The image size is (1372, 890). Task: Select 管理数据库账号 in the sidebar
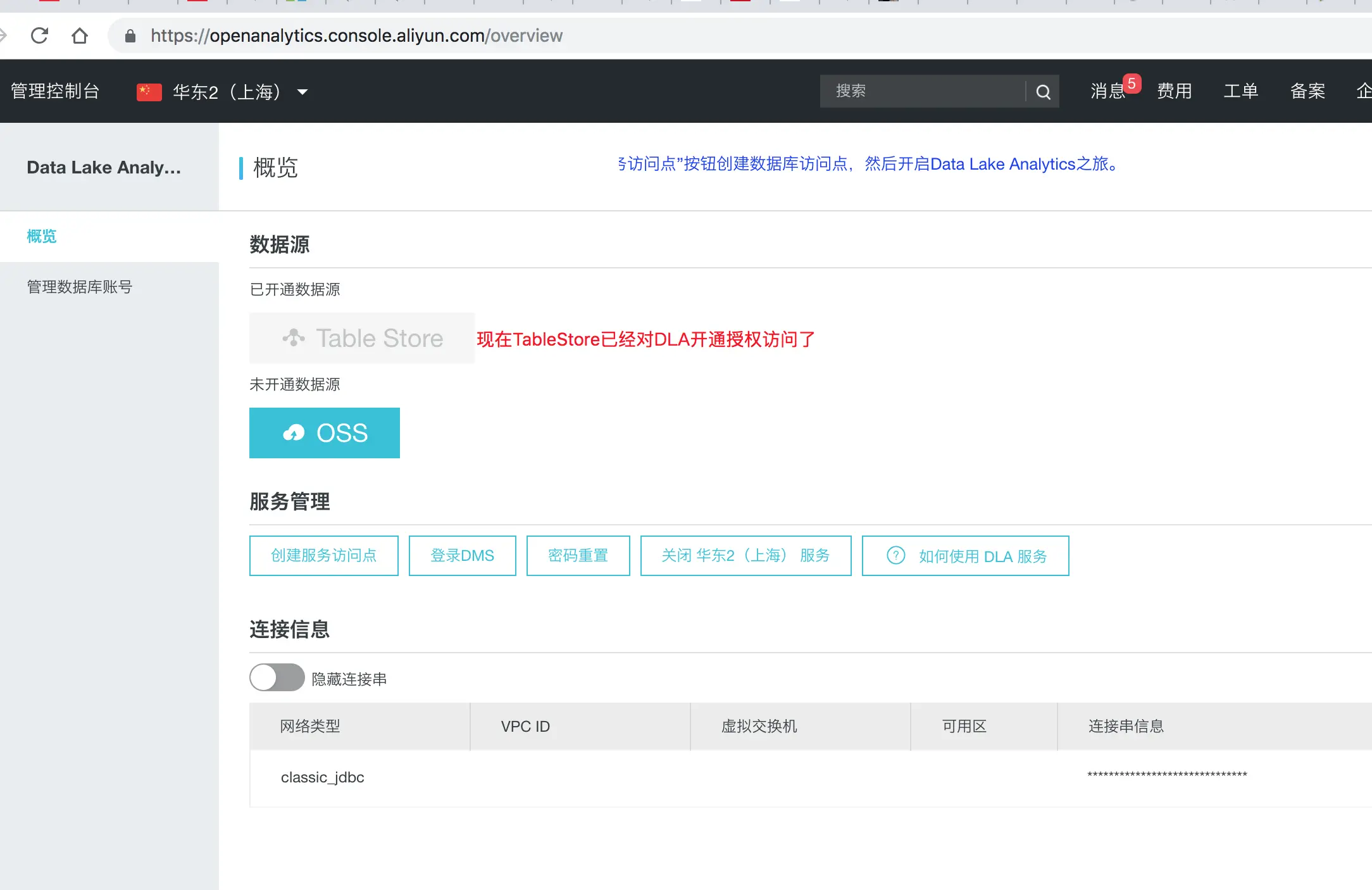click(79, 287)
